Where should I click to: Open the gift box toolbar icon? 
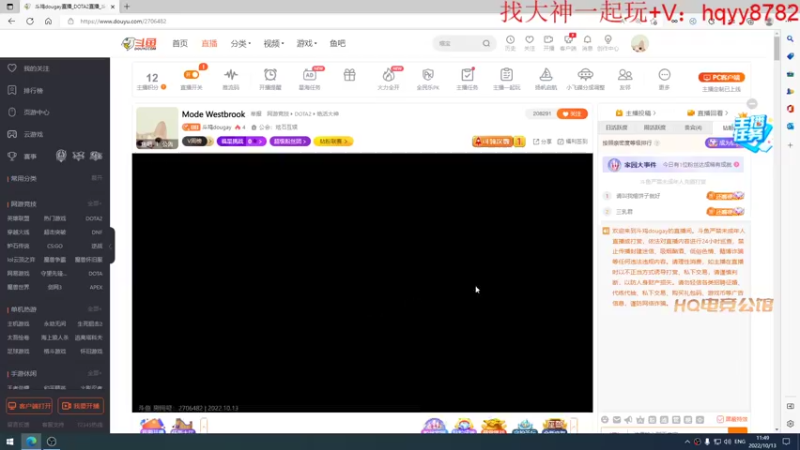coord(349,75)
